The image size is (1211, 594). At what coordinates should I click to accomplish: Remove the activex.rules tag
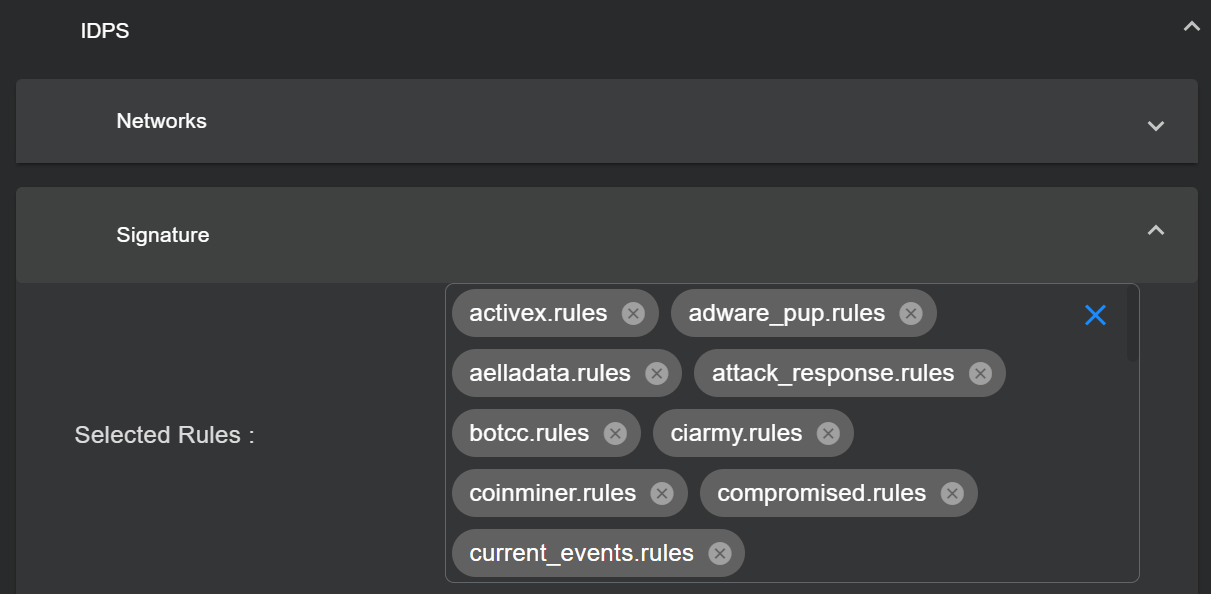click(x=633, y=314)
